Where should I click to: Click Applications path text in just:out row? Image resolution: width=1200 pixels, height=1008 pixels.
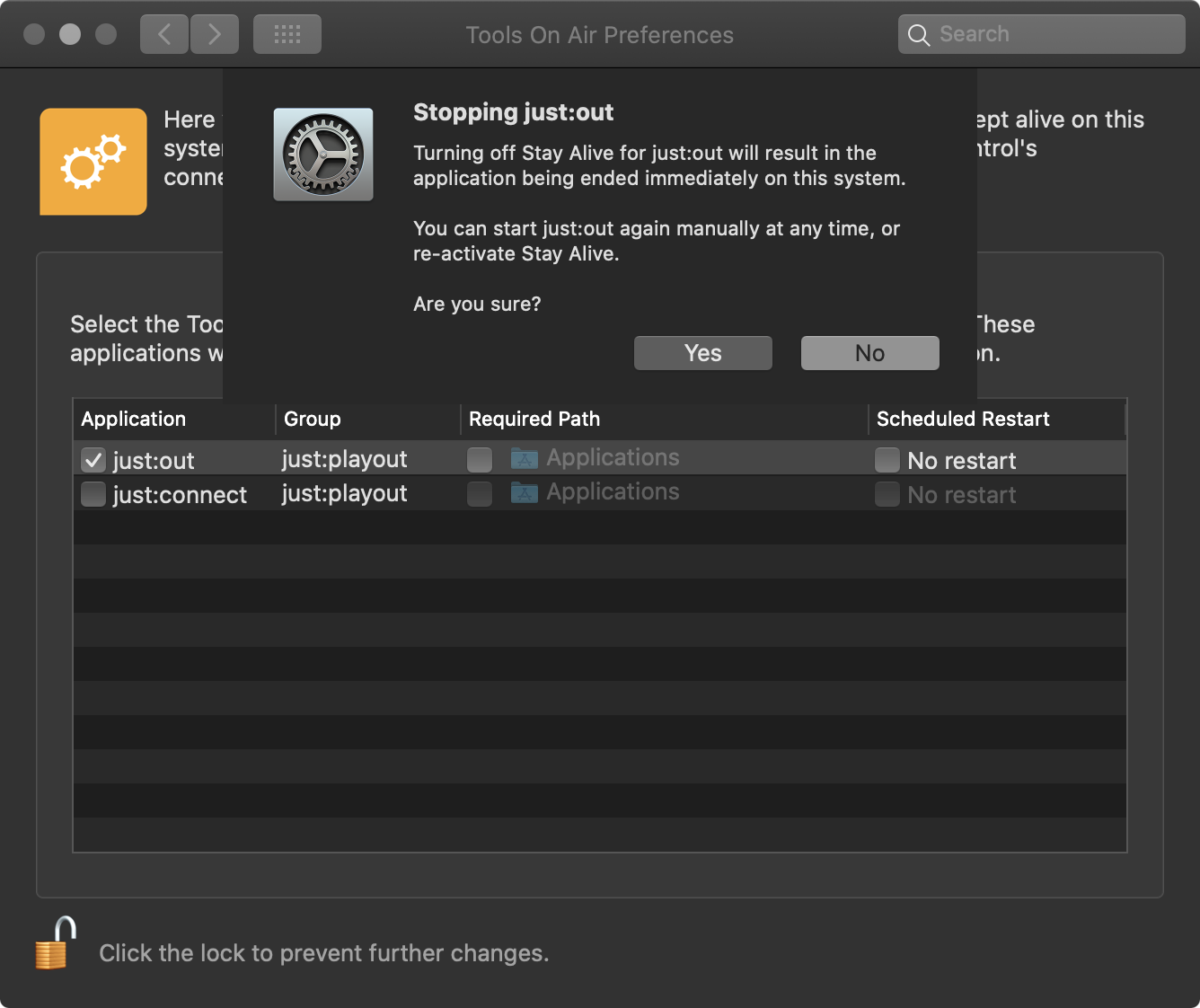tap(613, 457)
